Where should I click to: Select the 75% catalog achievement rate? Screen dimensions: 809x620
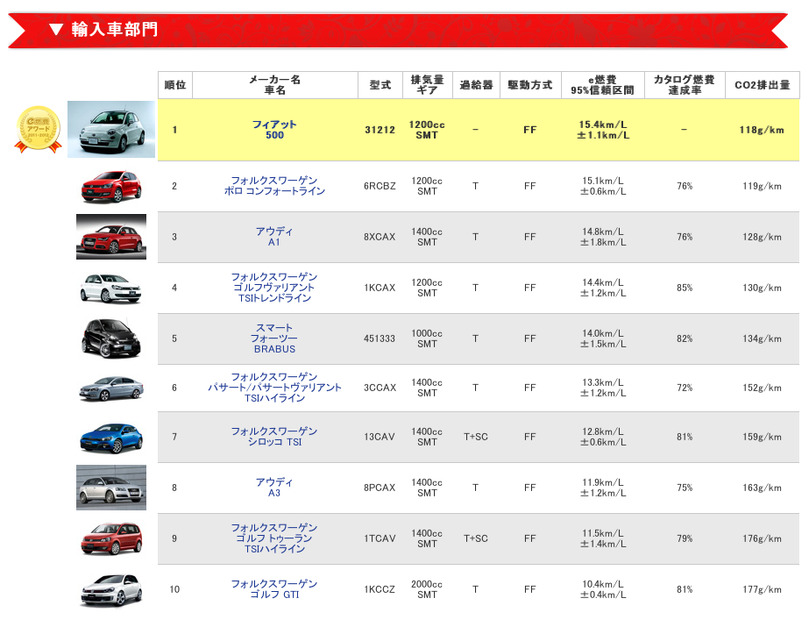[x=685, y=487]
